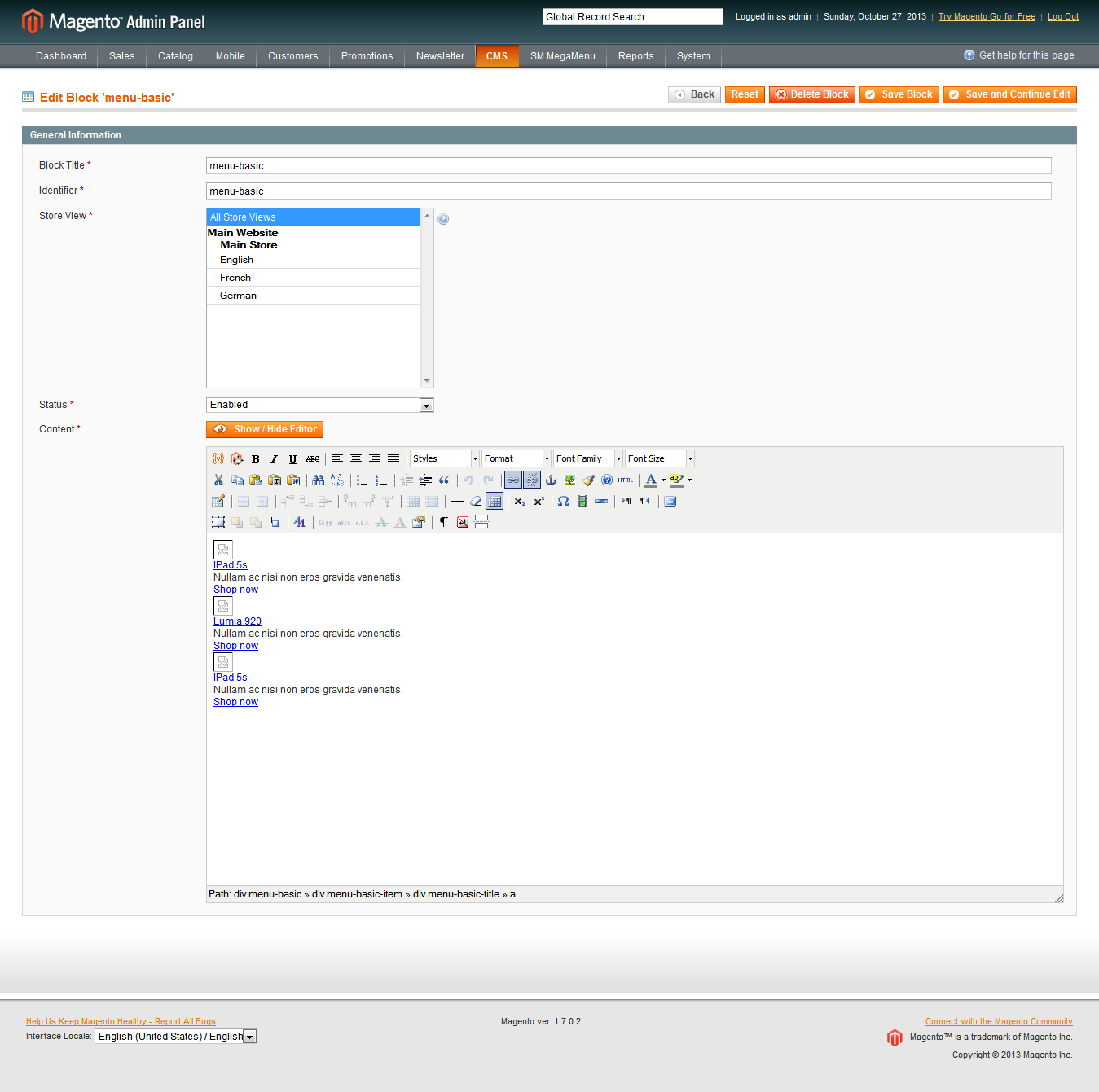
Task: Click the Back button
Action: (695, 95)
